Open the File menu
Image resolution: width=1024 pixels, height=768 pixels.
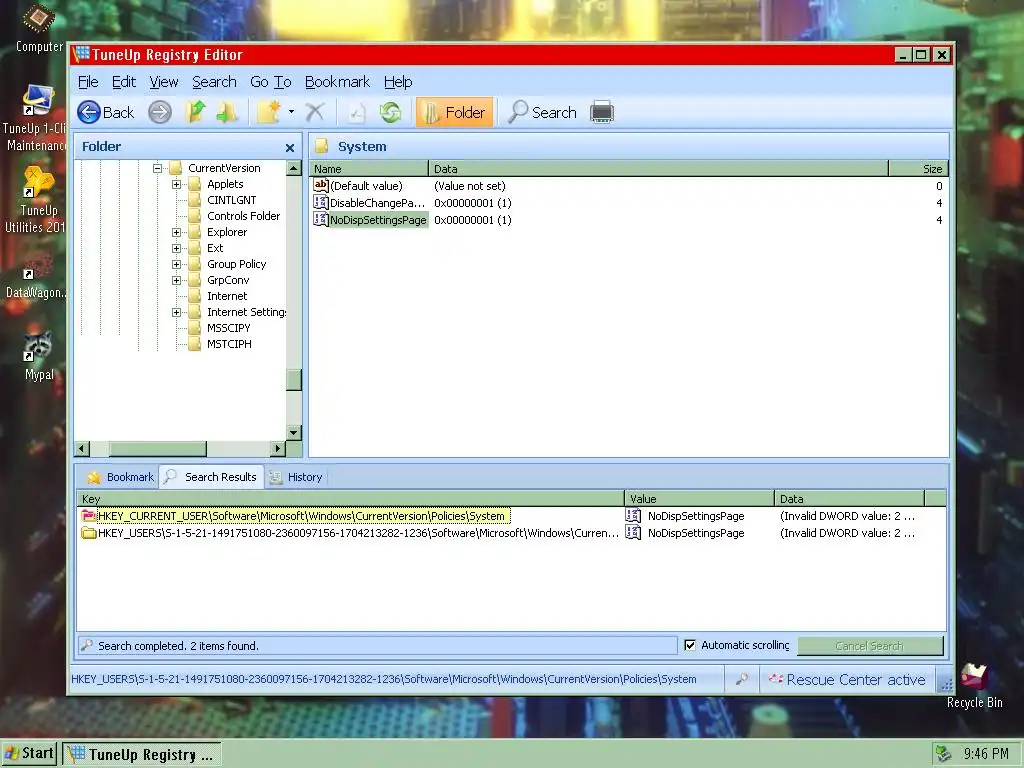[88, 82]
